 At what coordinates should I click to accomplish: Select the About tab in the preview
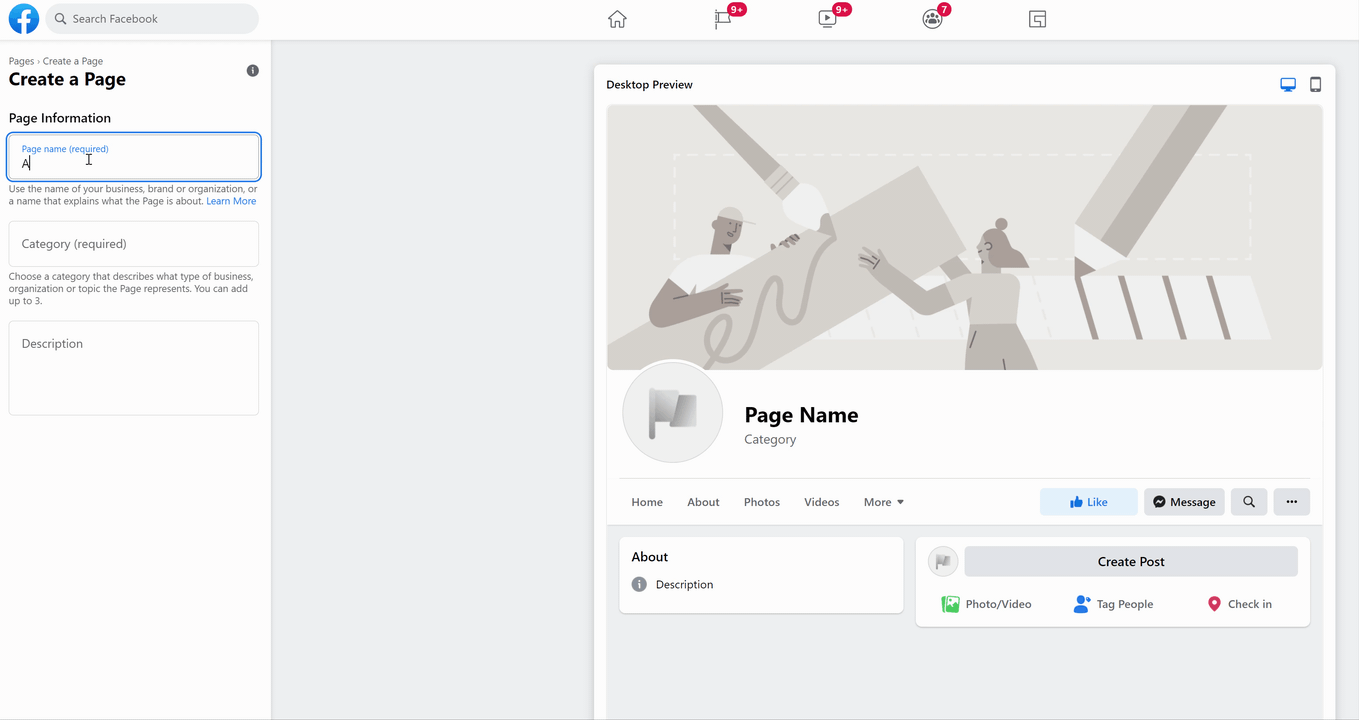703,501
